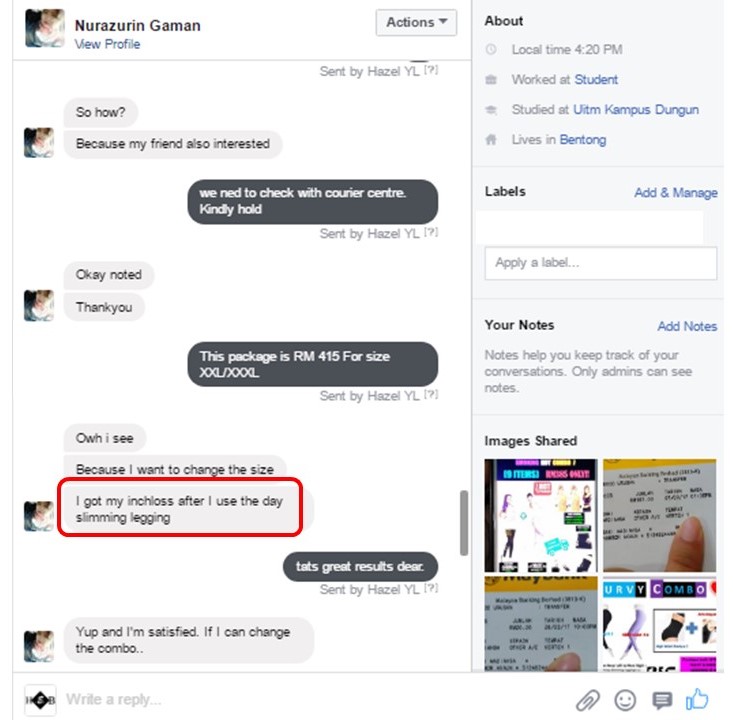Open the emoji smiley picker
The image size is (733, 720).
coord(625,700)
